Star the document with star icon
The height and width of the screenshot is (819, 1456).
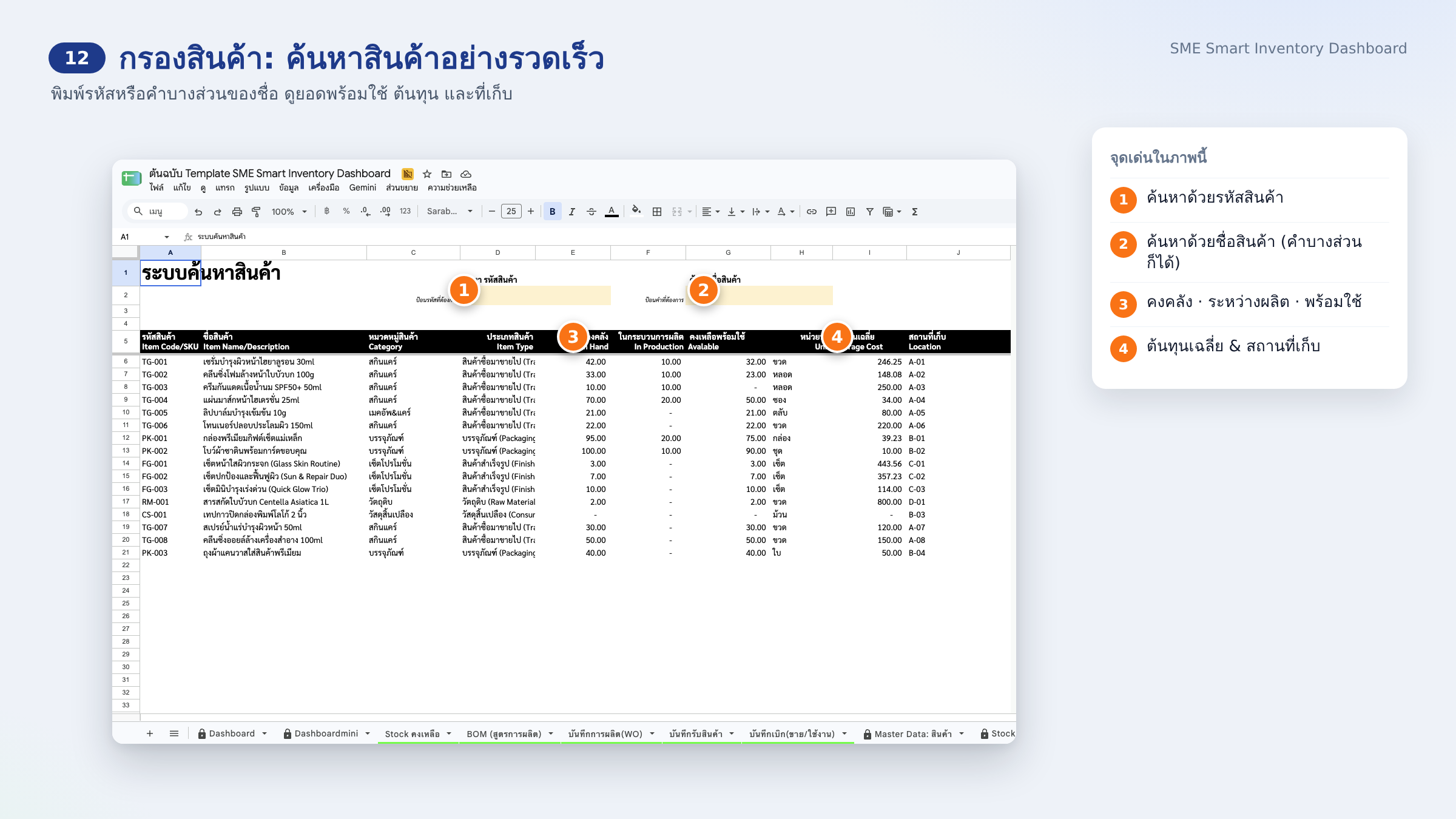(x=427, y=174)
